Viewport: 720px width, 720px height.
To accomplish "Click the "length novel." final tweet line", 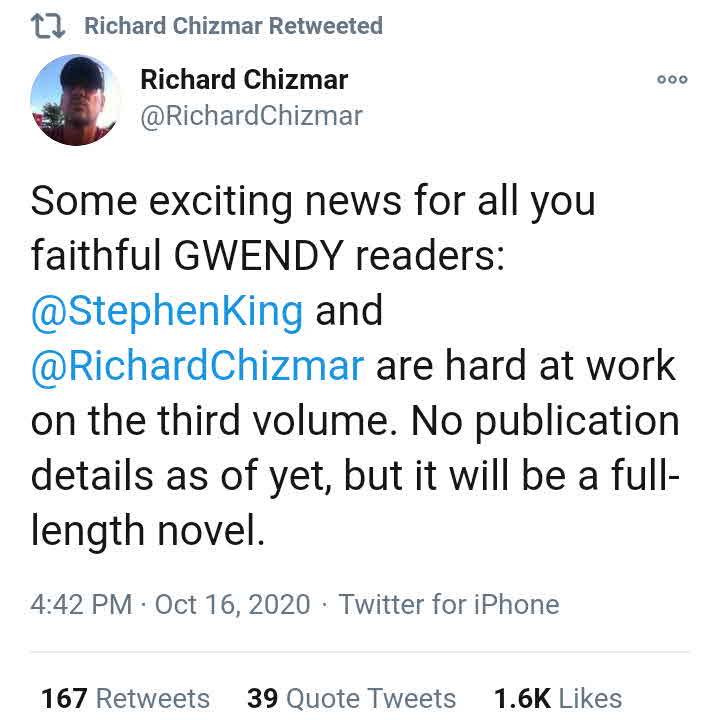I will pyautogui.click(x=148, y=531).
